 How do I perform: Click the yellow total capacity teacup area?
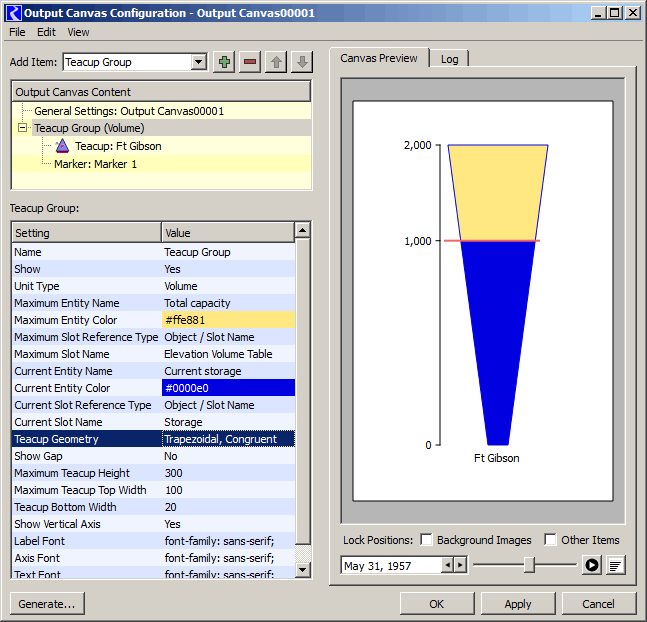click(x=498, y=192)
